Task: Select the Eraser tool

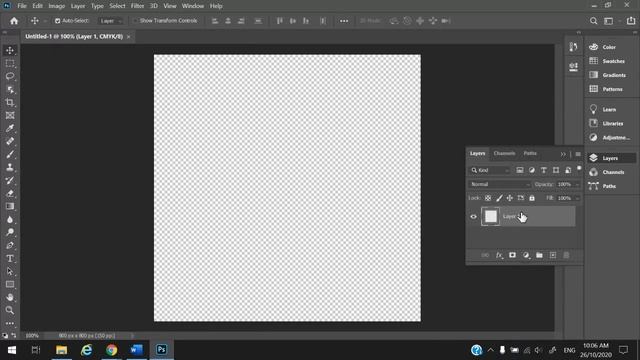Action: (x=10, y=193)
